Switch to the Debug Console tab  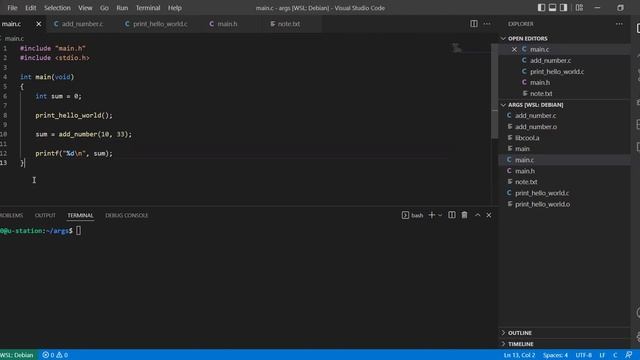pyautogui.click(x=127, y=216)
